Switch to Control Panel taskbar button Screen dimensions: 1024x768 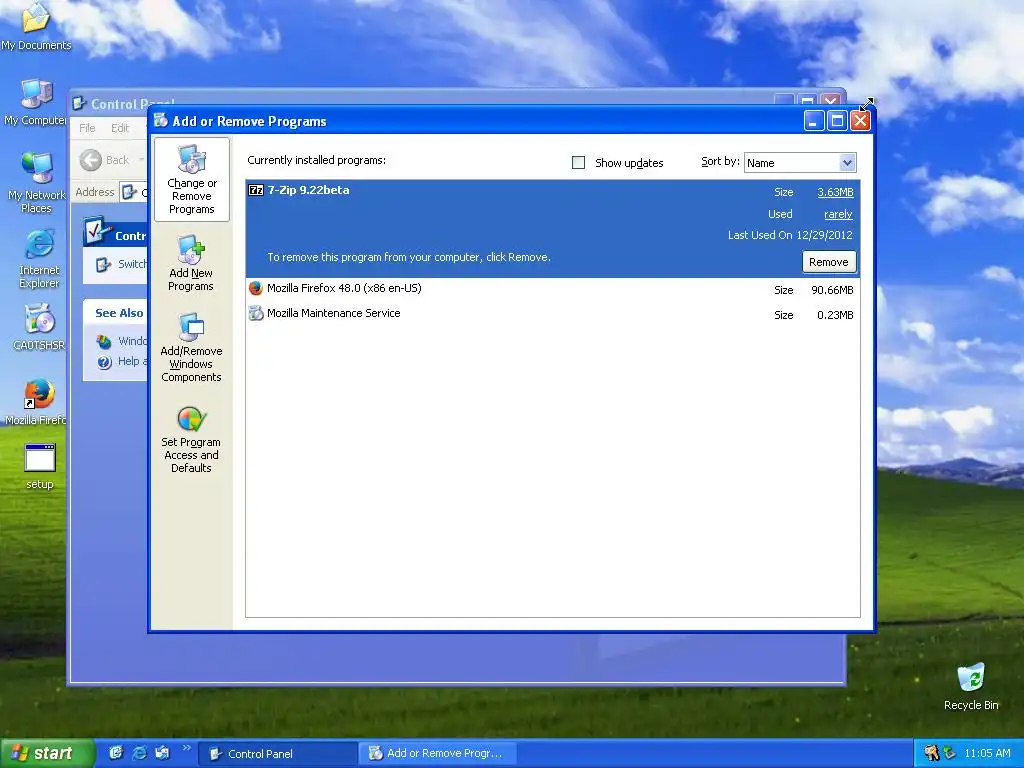[278, 754]
